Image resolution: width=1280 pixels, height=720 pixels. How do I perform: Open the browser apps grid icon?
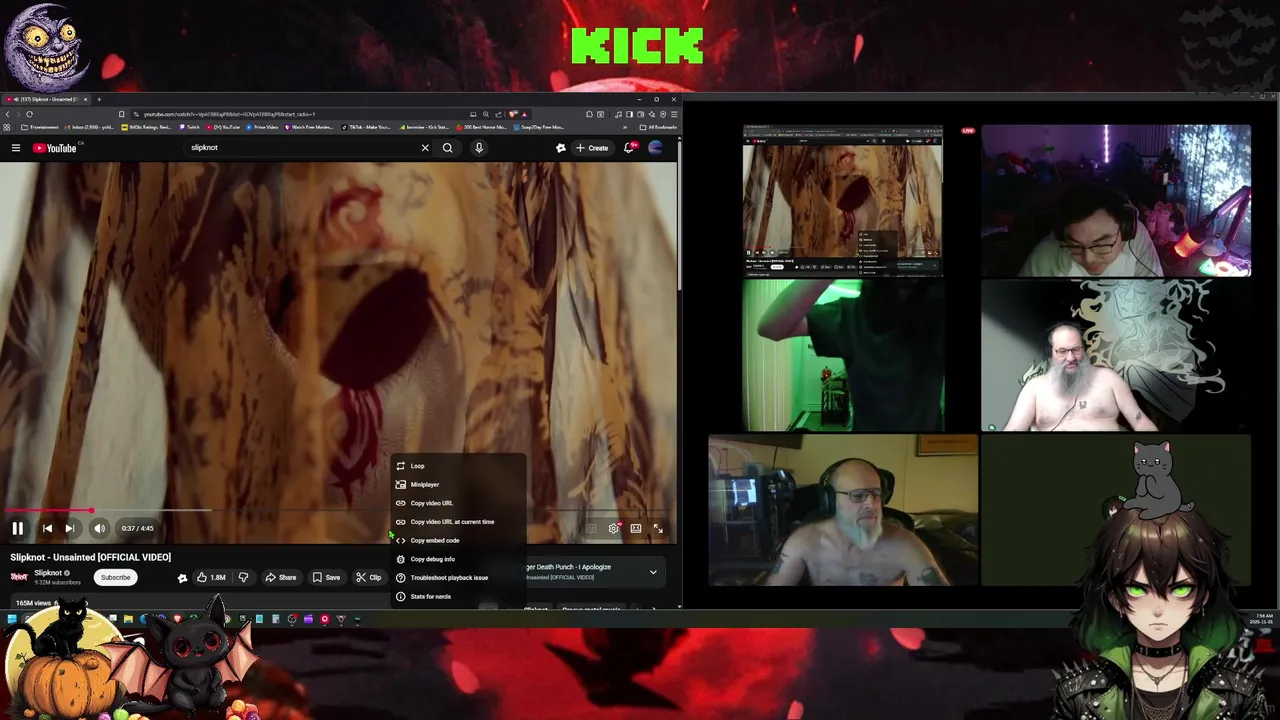pos(7,127)
